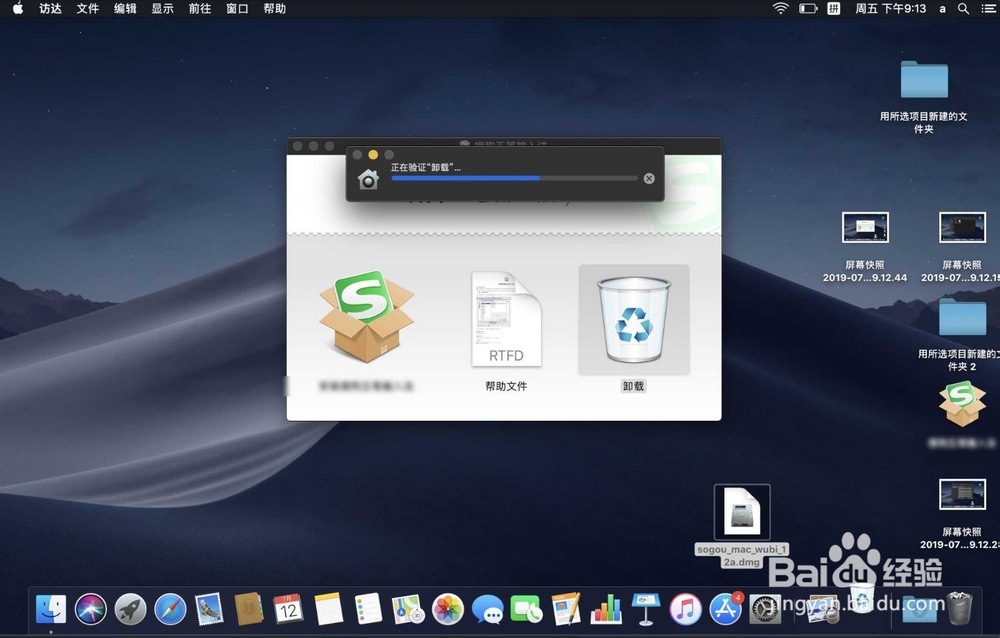Click the verification progress bar

(x=514, y=179)
